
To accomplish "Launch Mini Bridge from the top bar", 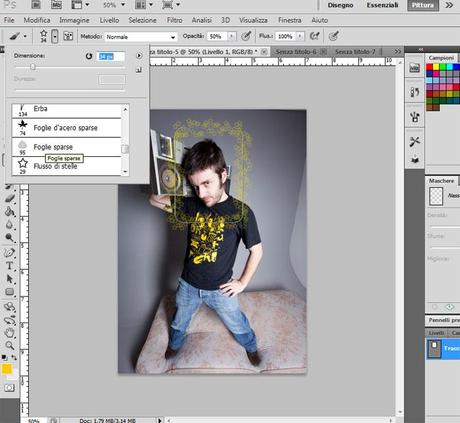I will point(56,5).
